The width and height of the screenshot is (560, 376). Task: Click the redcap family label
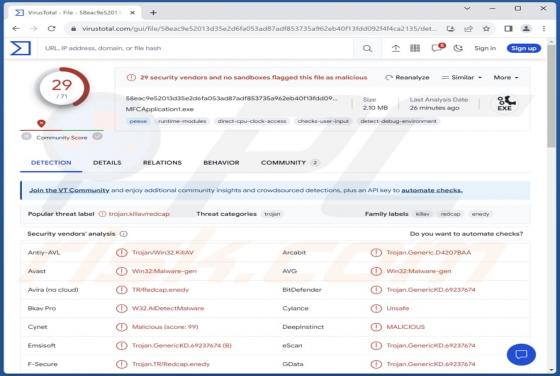tap(450, 214)
